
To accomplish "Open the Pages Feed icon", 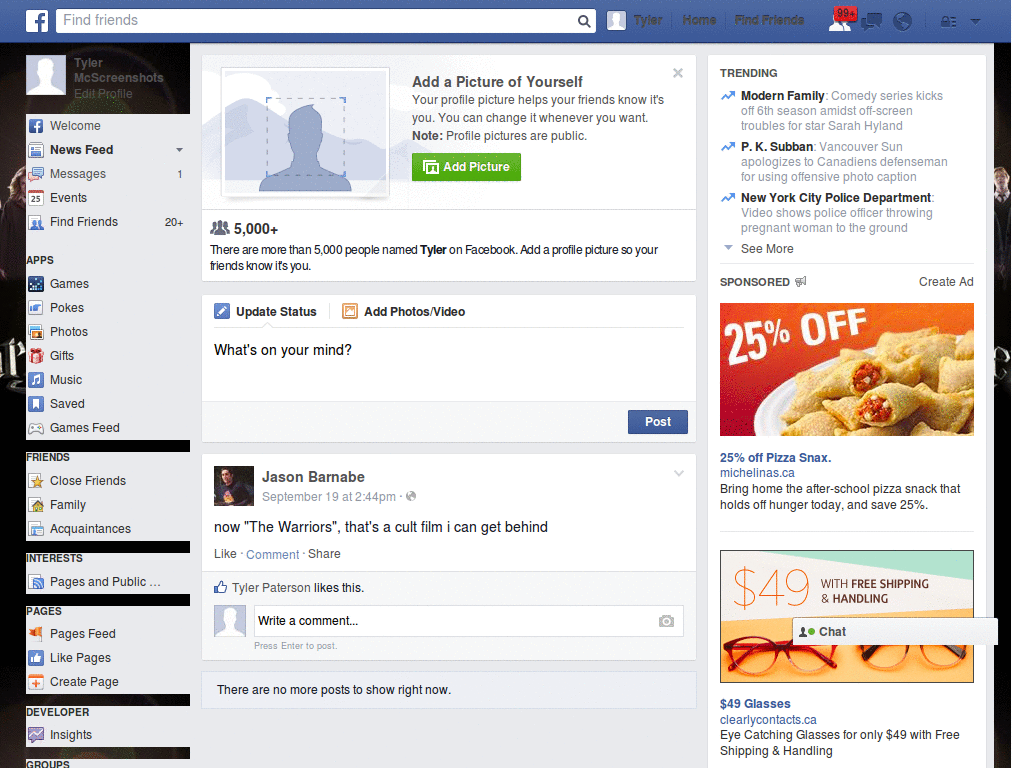I will tap(36, 633).
